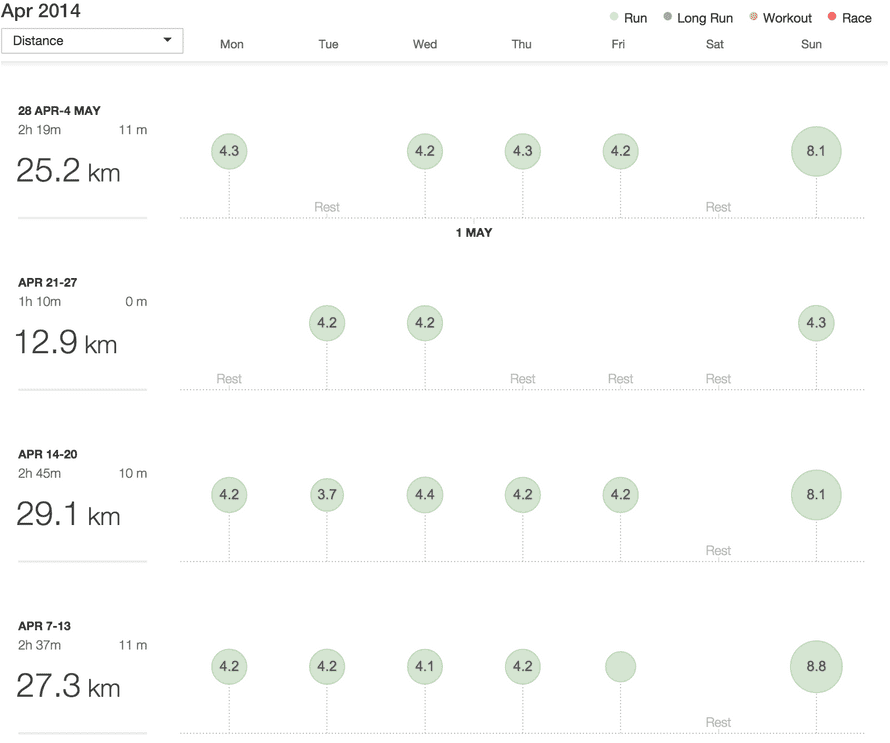This screenshot has height=743, width=890.
Task: Select the Sun column header
Action: [811, 44]
